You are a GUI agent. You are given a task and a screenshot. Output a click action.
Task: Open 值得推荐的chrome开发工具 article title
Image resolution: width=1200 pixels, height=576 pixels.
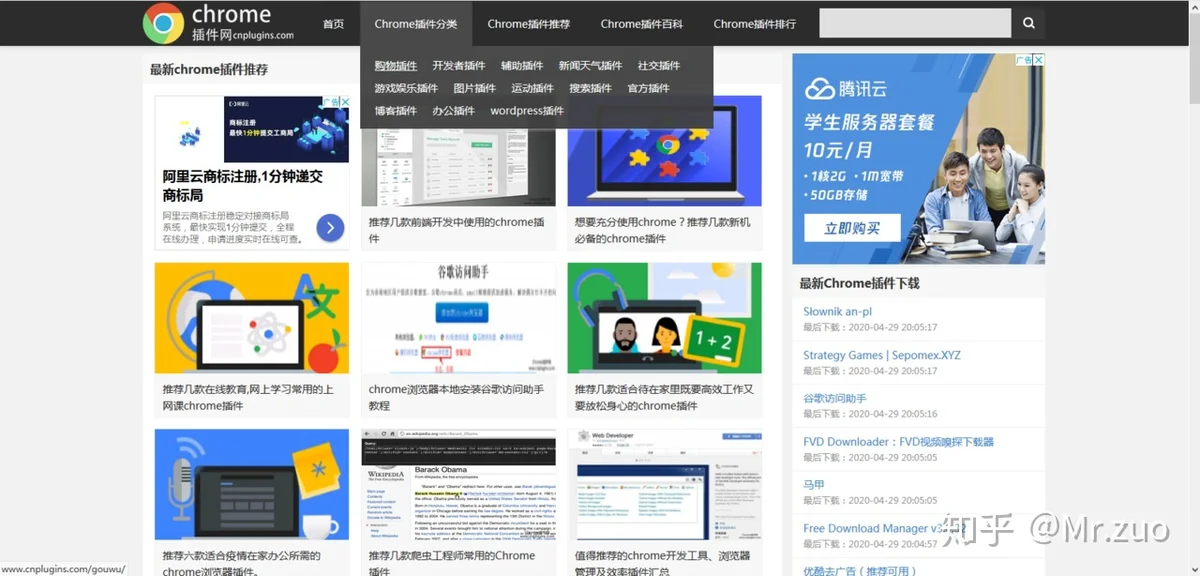pyautogui.click(x=662, y=564)
